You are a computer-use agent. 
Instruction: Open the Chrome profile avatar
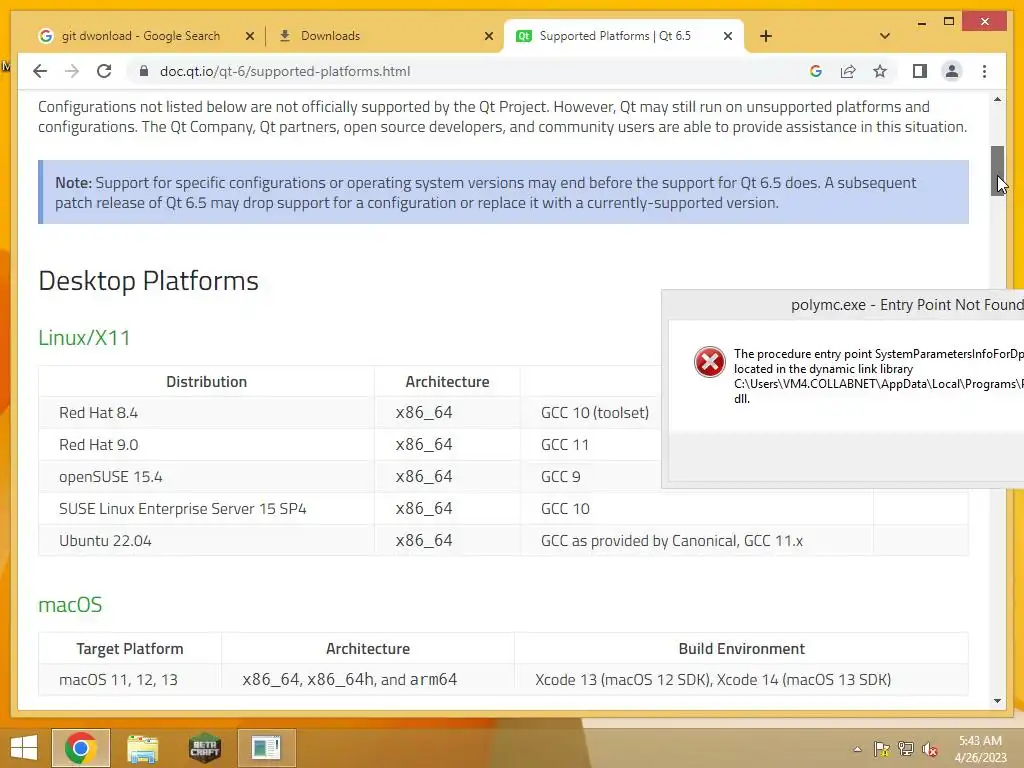pos(952,71)
